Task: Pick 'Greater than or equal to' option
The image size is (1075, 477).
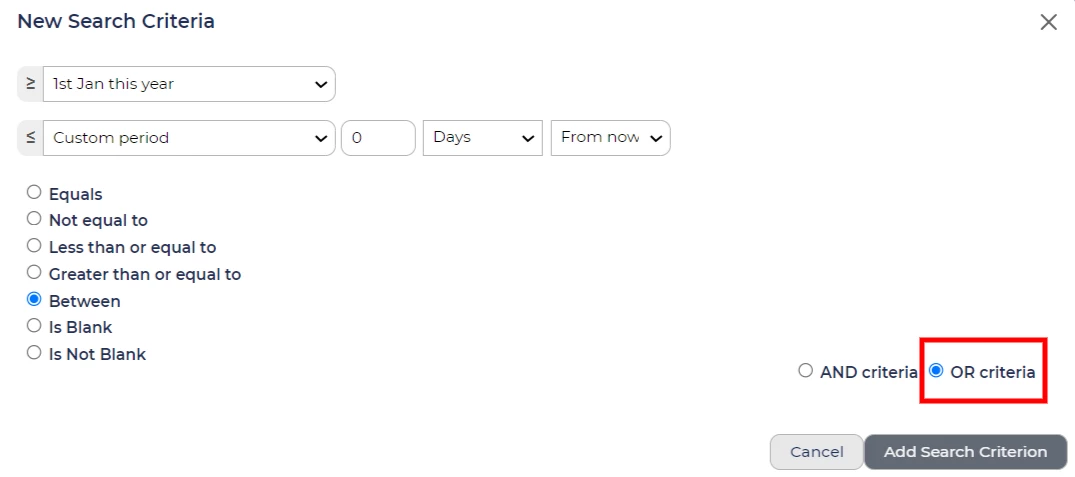Action: pyautogui.click(x=35, y=273)
